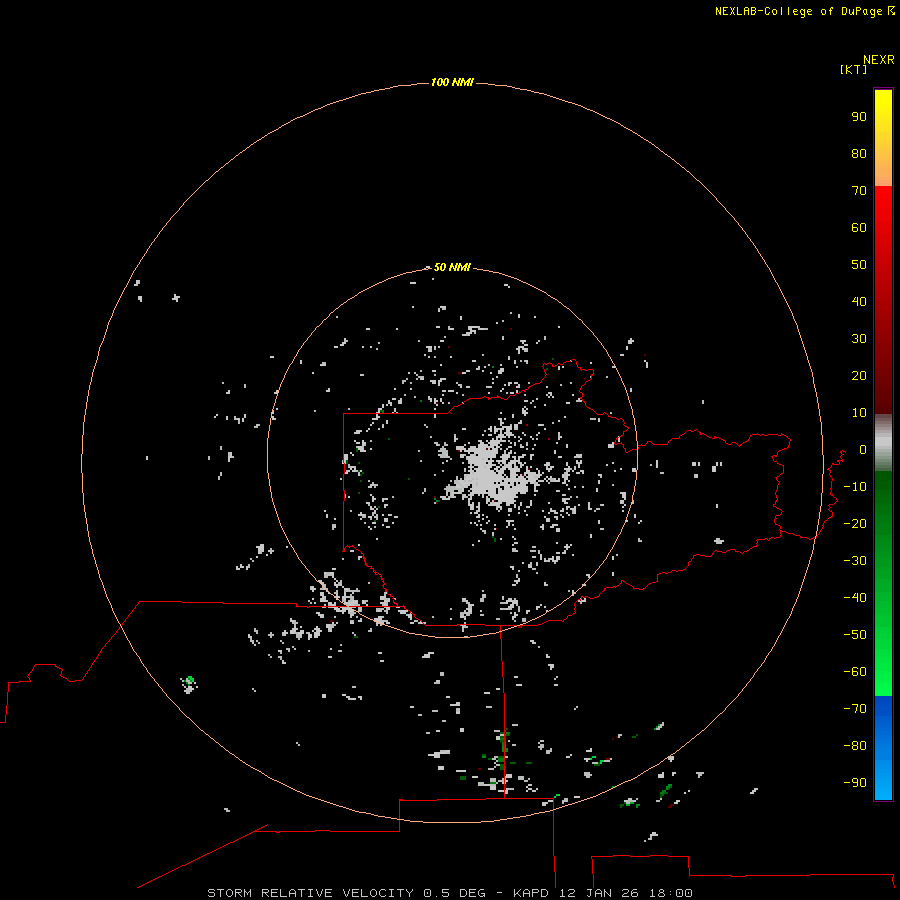Click the 100 NMI range ring label
Viewport: 900px width, 900px height.
click(452, 82)
